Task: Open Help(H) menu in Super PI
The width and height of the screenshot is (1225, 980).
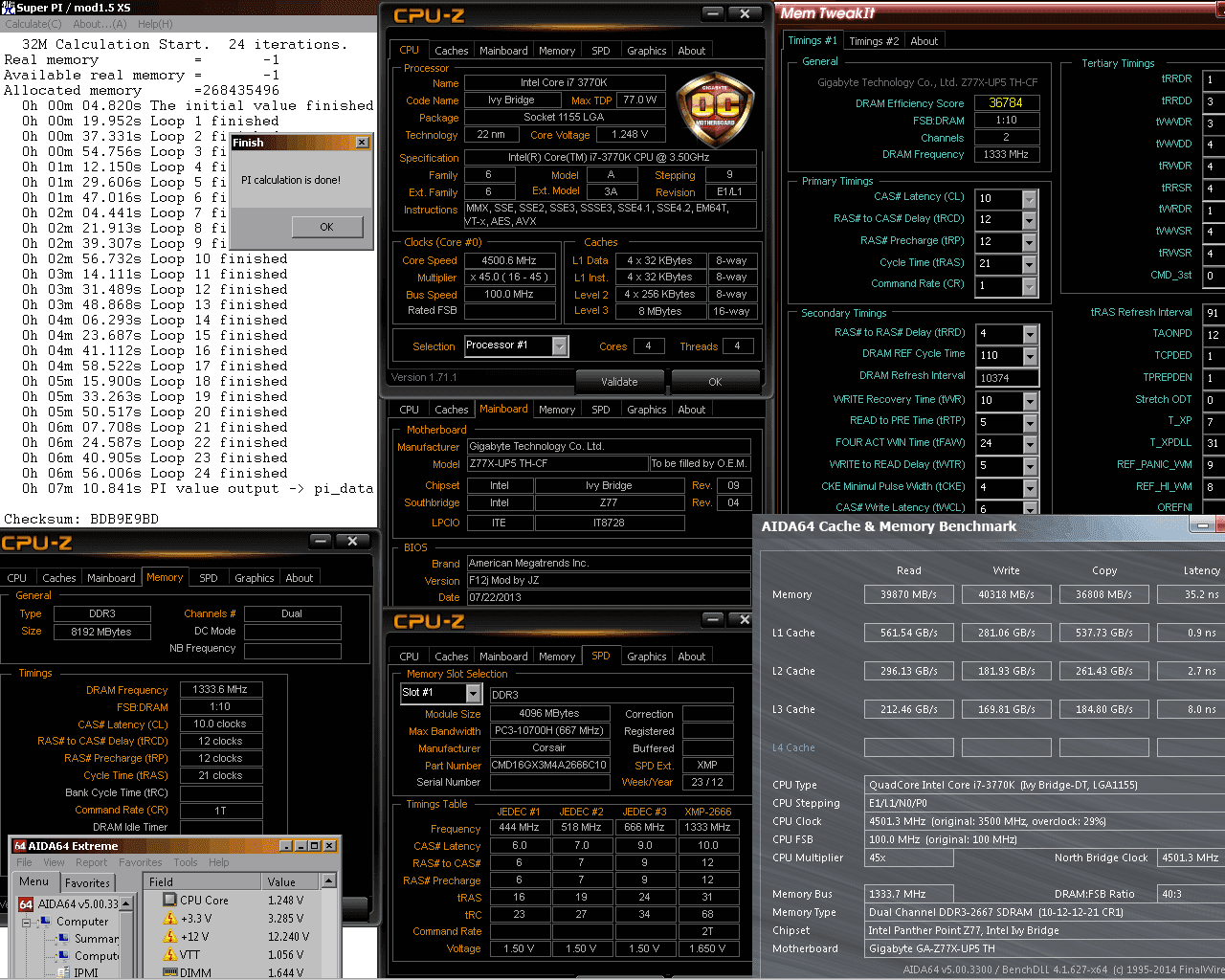Action: [155, 24]
